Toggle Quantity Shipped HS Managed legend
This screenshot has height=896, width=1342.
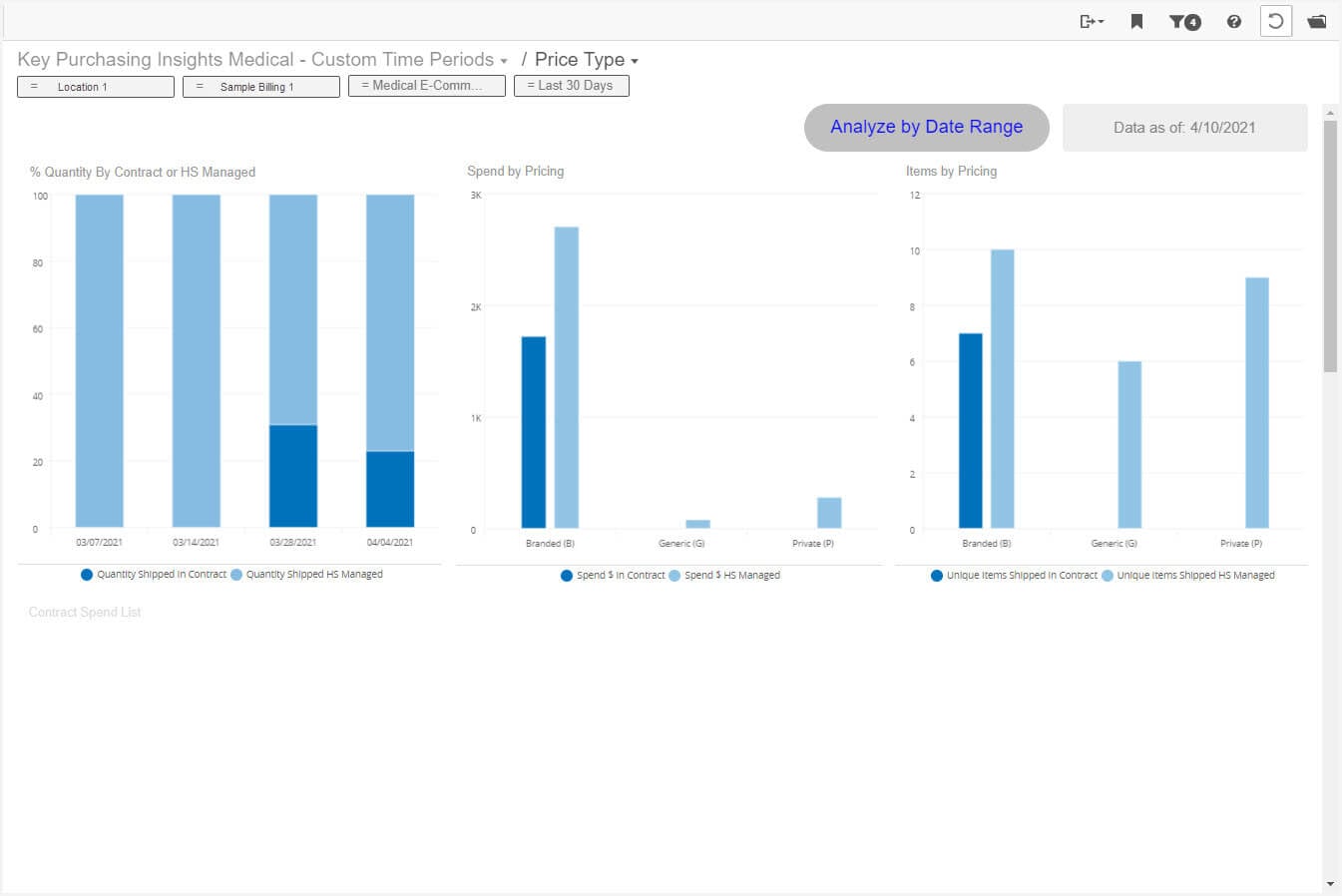coord(306,575)
